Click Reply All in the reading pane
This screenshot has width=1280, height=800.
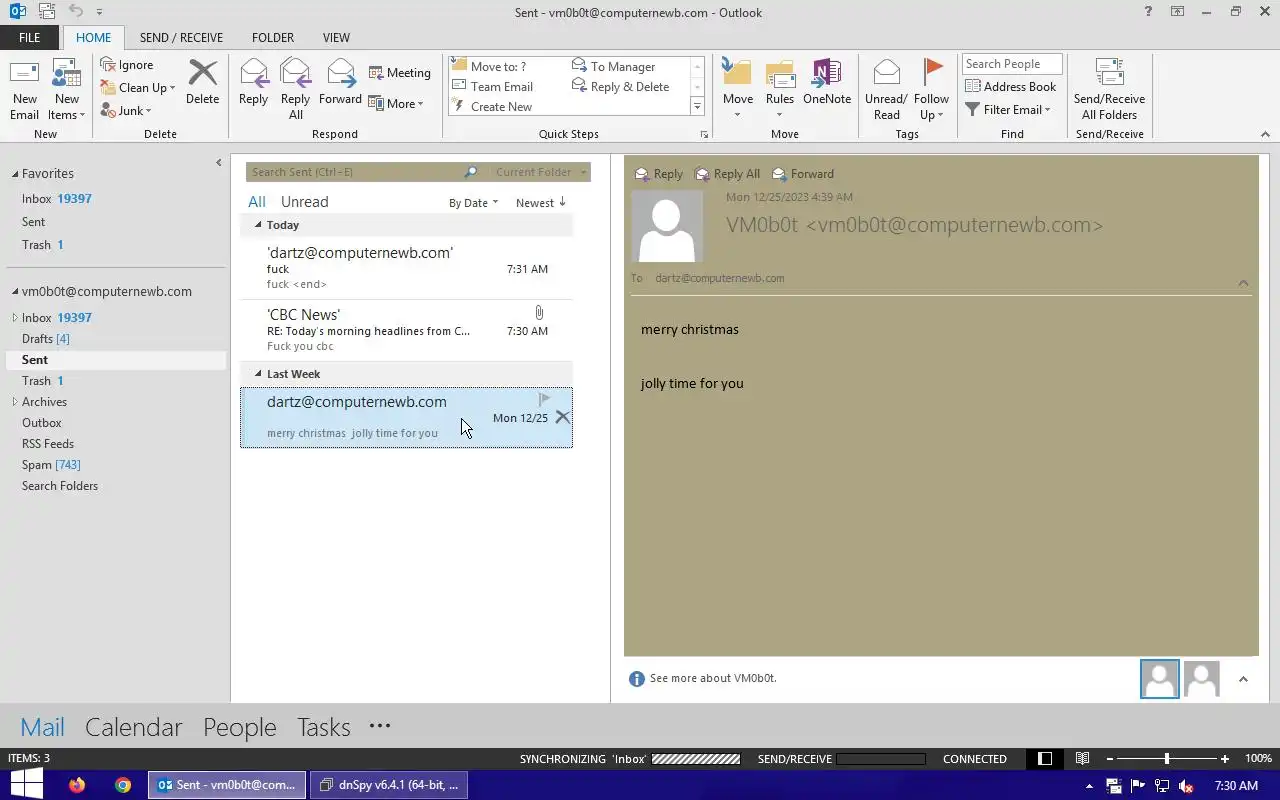tap(727, 174)
